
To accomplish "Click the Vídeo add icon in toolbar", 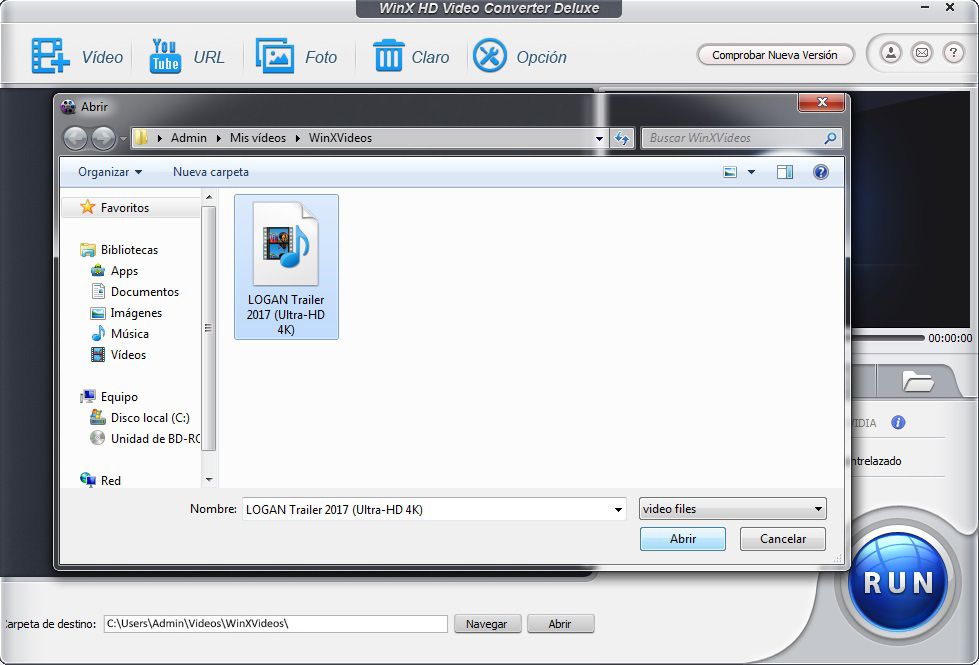I will 50,56.
